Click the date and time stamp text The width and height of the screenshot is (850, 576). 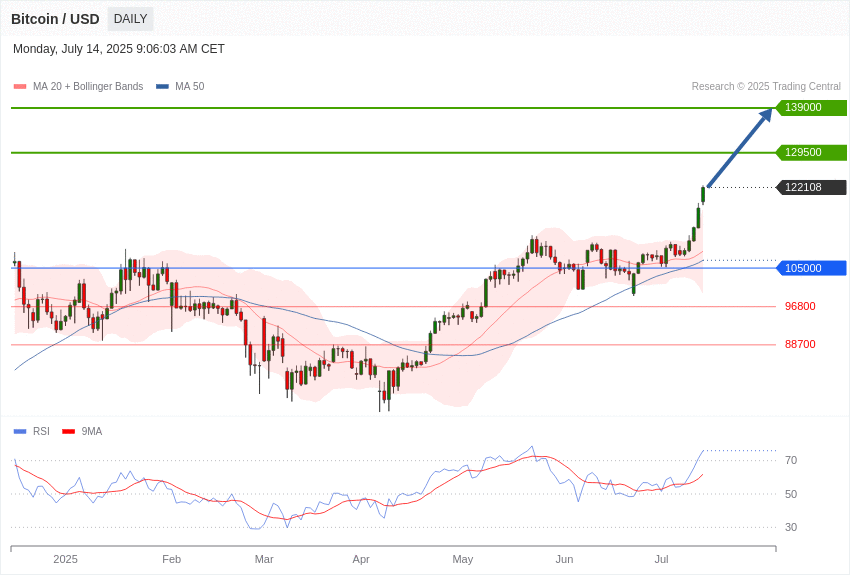pos(119,49)
